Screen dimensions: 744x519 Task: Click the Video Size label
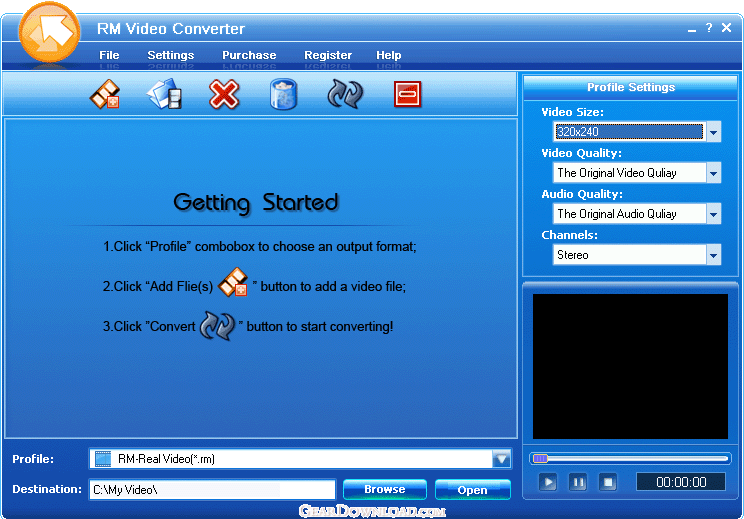(x=573, y=112)
